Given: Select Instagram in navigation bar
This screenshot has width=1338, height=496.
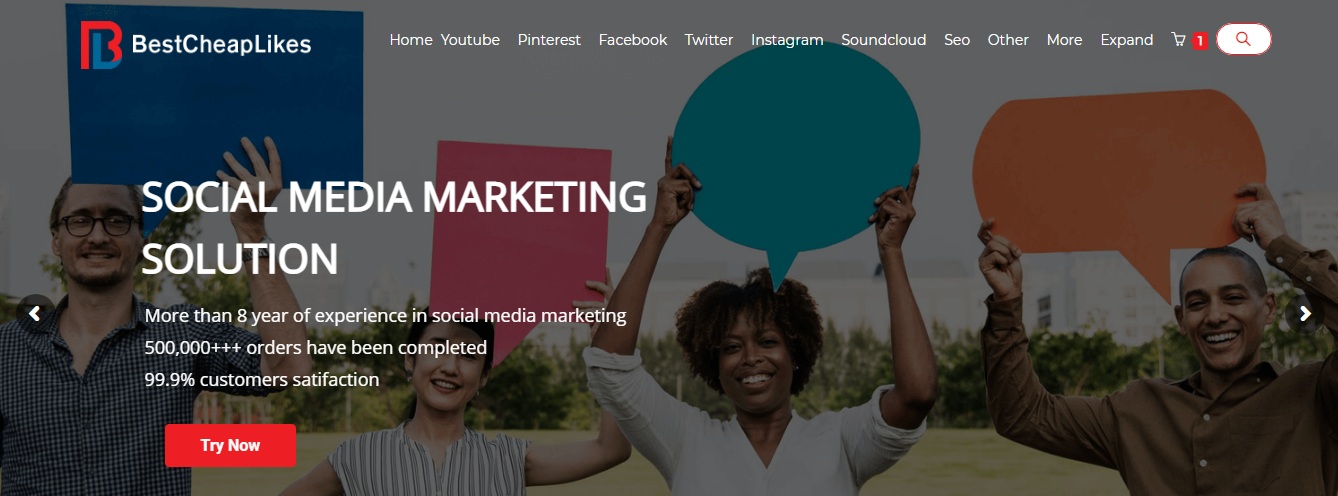Looking at the screenshot, I should coord(787,40).
